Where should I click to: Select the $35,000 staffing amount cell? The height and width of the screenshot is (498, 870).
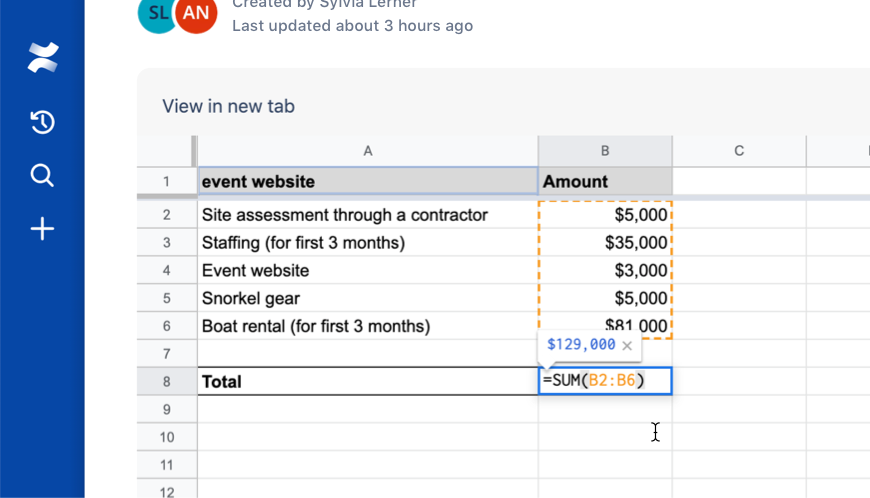pyautogui.click(x=605, y=242)
